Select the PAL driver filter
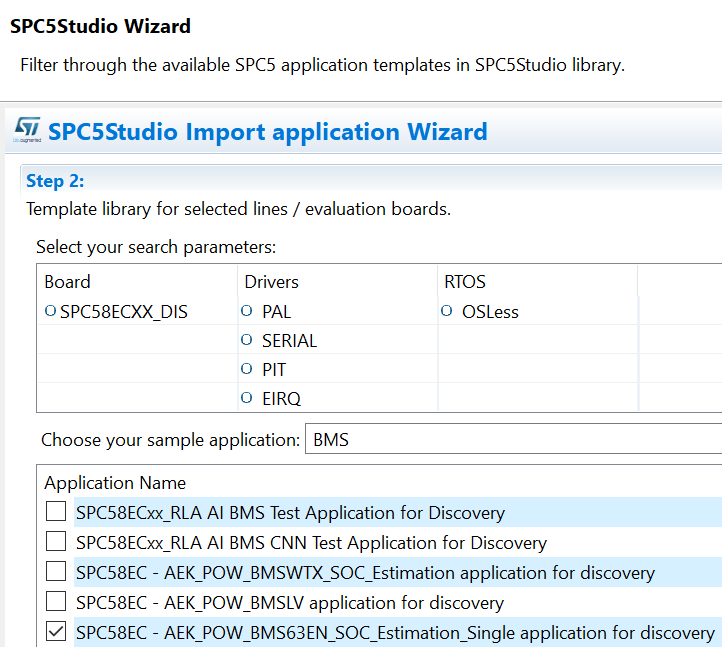 coord(247,312)
